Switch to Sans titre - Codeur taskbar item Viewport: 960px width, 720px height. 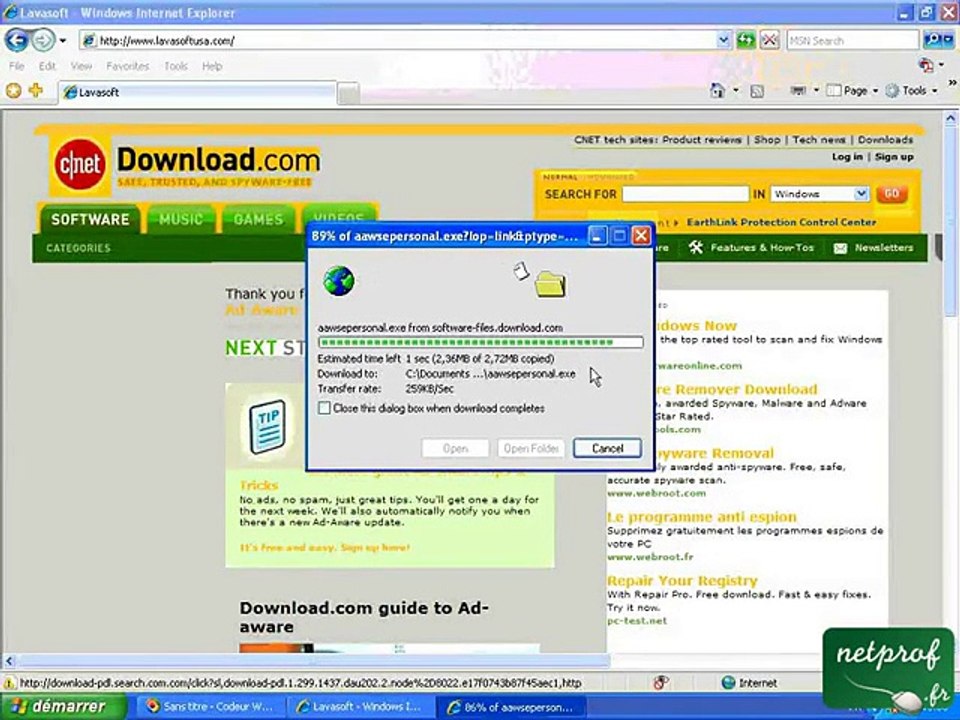pos(210,707)
